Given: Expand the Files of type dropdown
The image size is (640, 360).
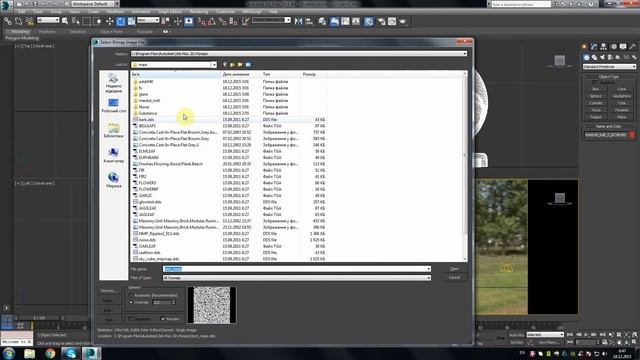Looking at the screenshot, I should [429, 278].
